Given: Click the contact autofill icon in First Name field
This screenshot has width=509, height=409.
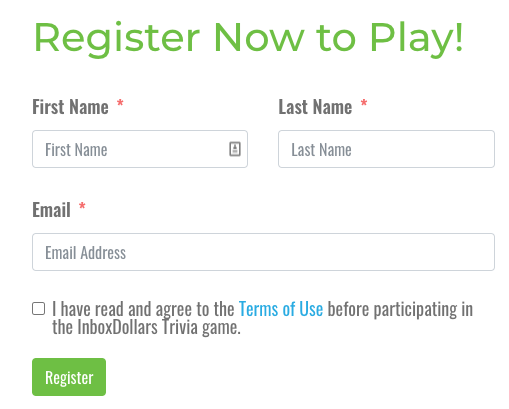Looking at the screenshot, I should tap(235, 149).
